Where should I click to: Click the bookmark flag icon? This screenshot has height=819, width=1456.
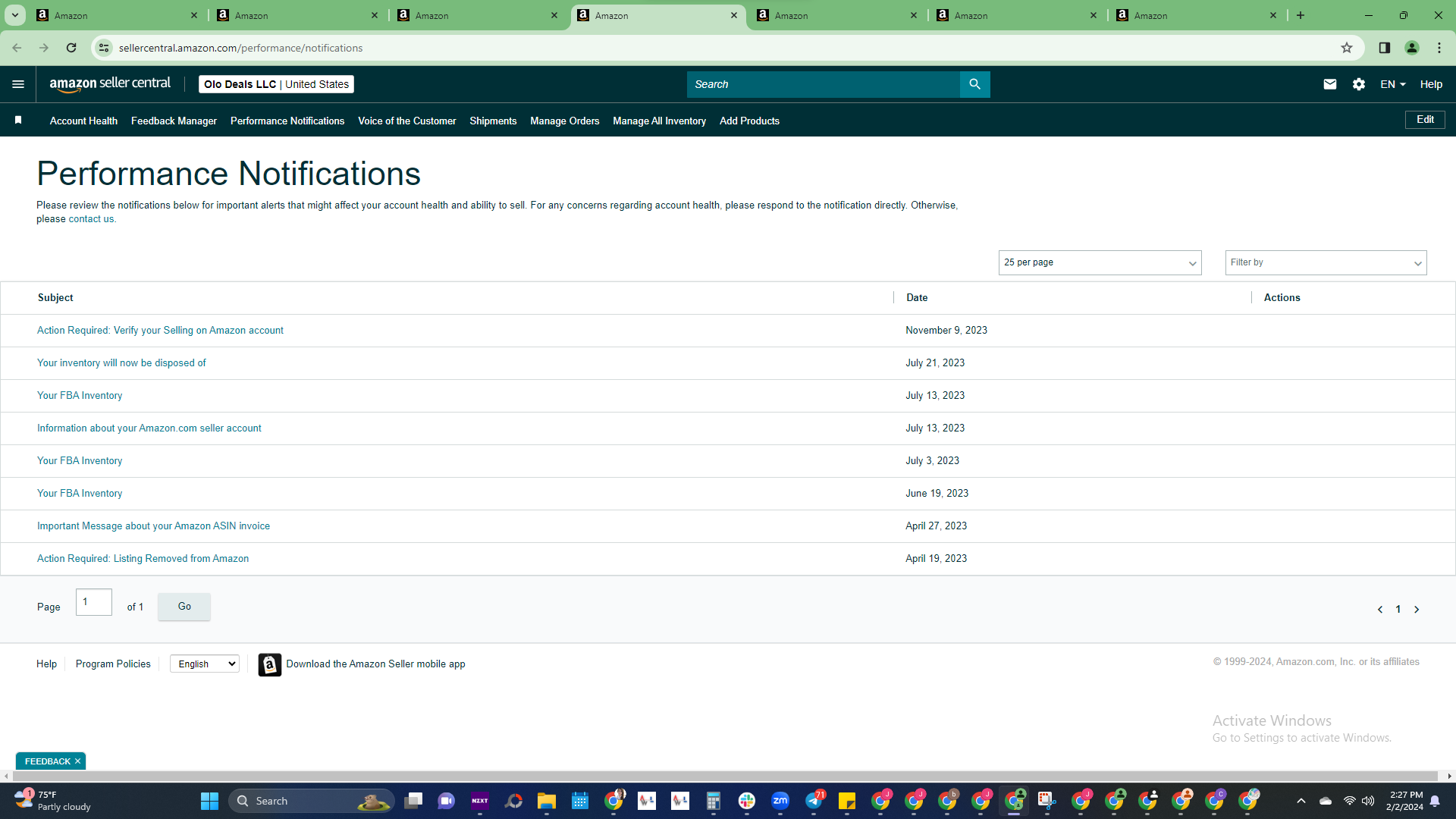click(18, 120)
